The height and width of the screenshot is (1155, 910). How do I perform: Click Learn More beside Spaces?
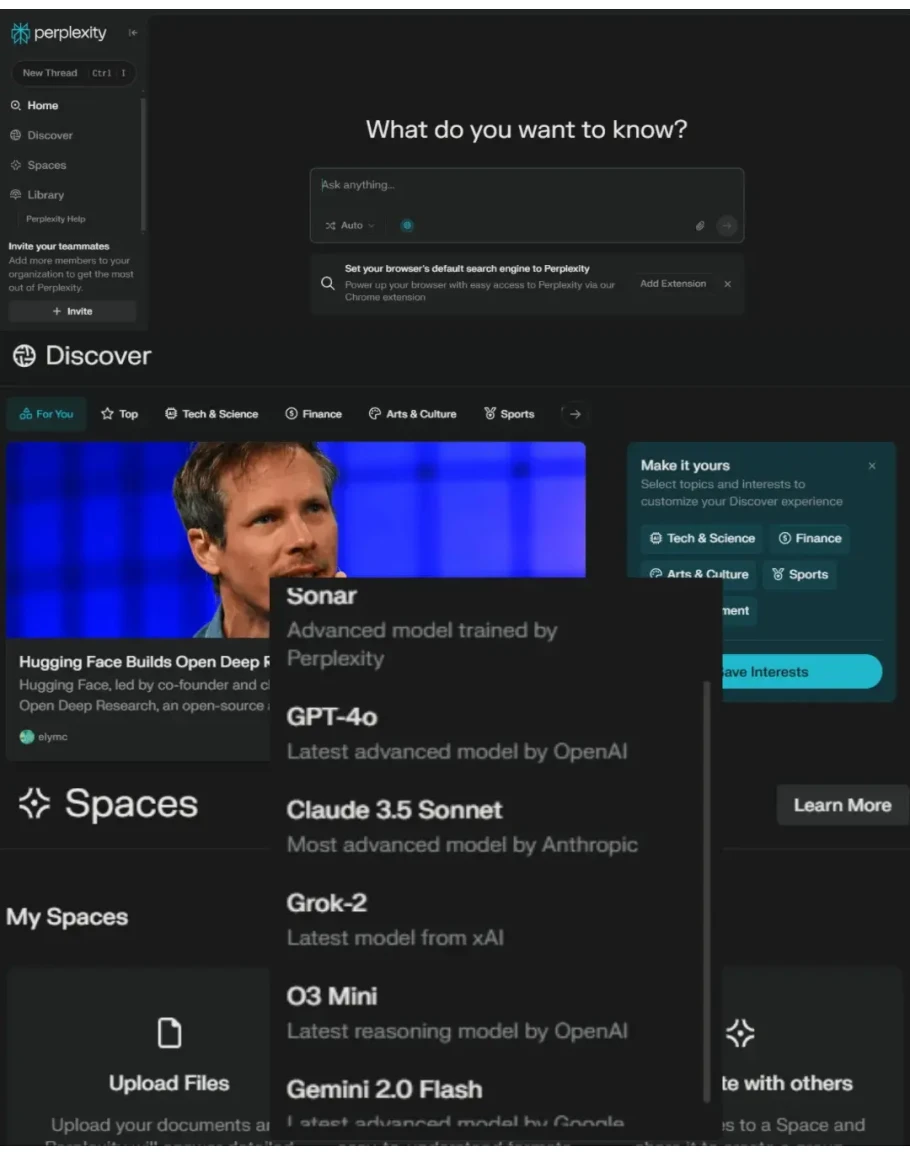click(x=842, y=805)
